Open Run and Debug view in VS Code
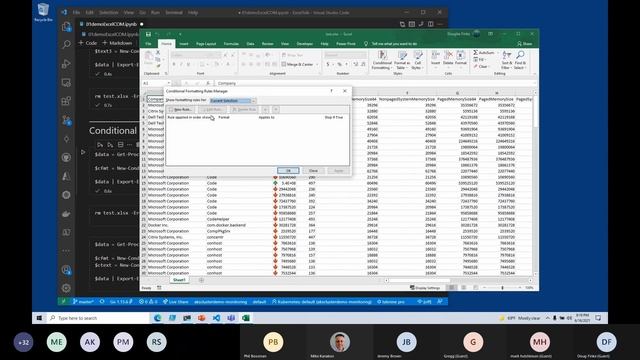 [x=66, y=64]
